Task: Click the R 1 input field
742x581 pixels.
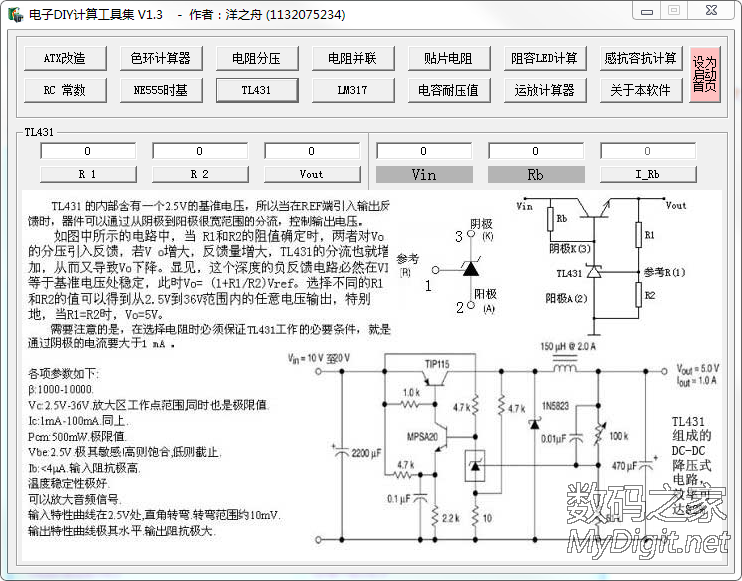Action: click(88, 151)
